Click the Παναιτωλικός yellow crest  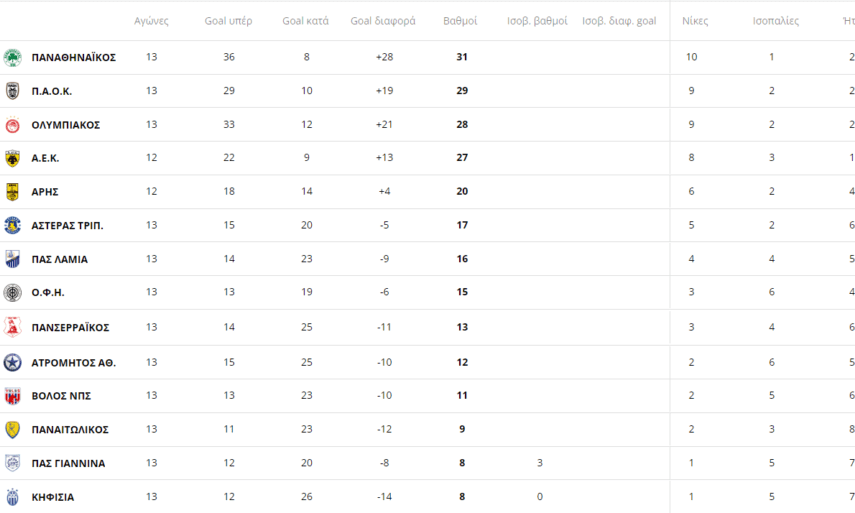13,430
